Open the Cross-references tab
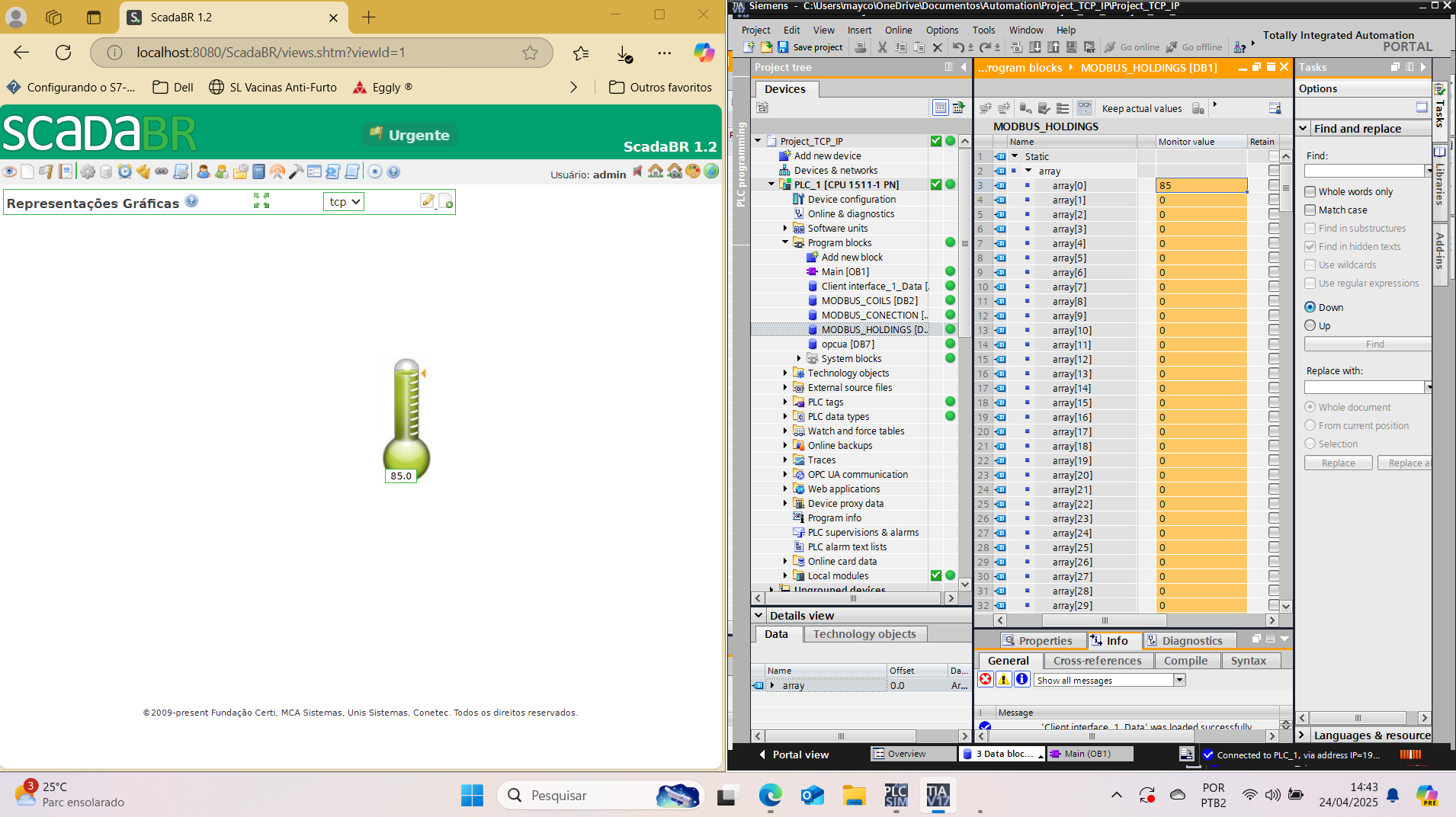Viewport: 1456px width, 817px height. coord(1097,661)
